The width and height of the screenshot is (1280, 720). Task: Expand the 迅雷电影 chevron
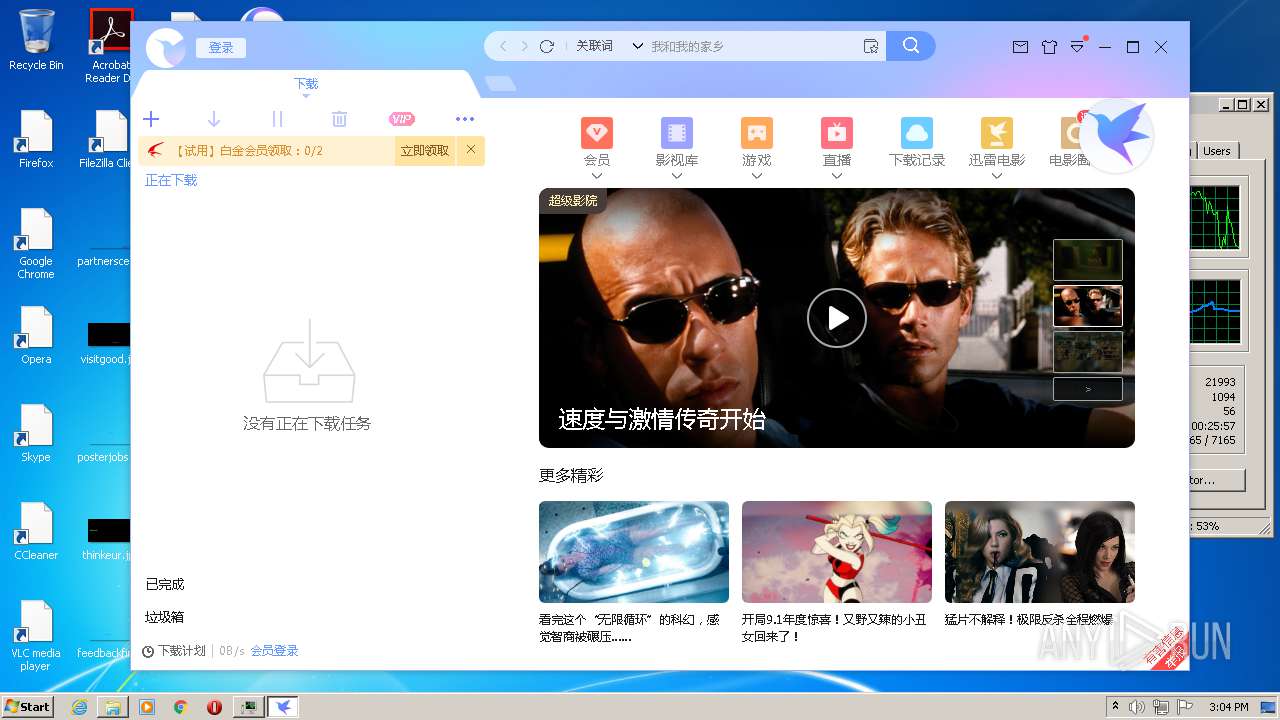997,176
